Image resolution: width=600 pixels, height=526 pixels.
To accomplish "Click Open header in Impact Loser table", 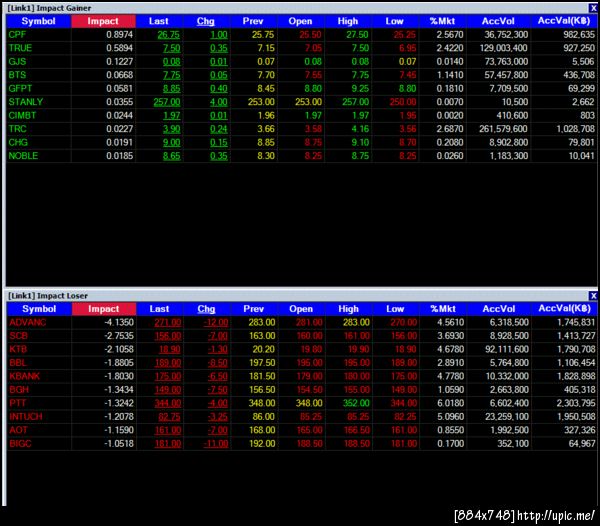I will coord(302,309).
